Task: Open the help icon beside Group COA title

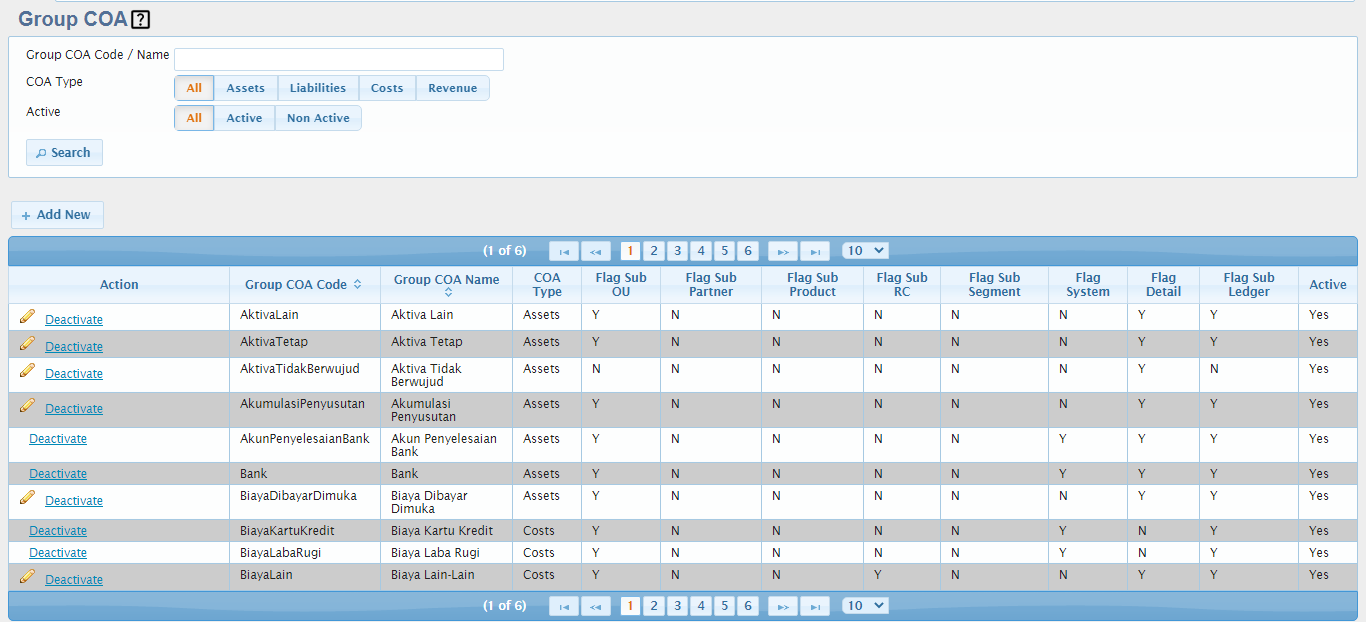Action: click(x=140, y=19)
